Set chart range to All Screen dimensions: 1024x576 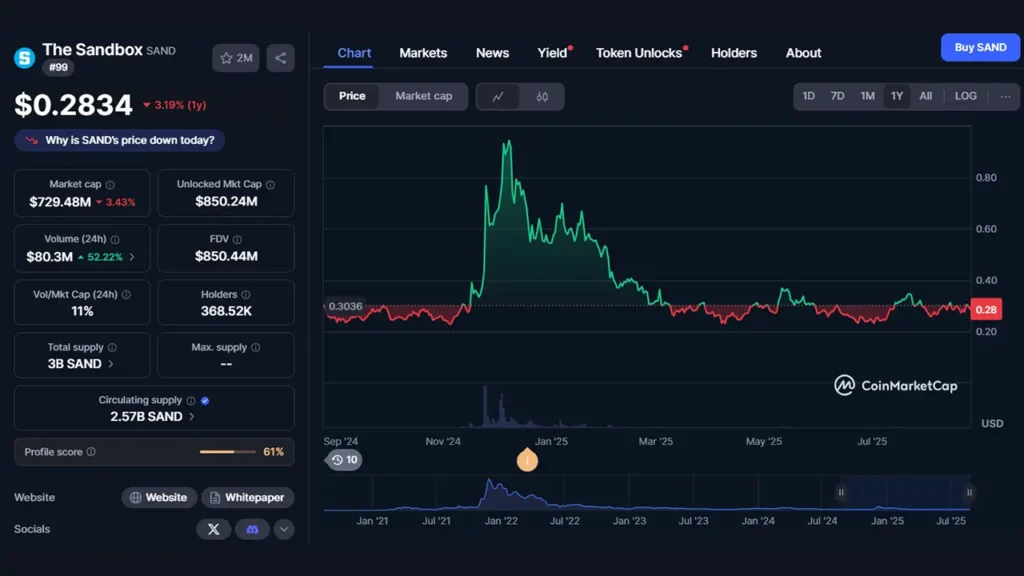(x=925, y=96)
